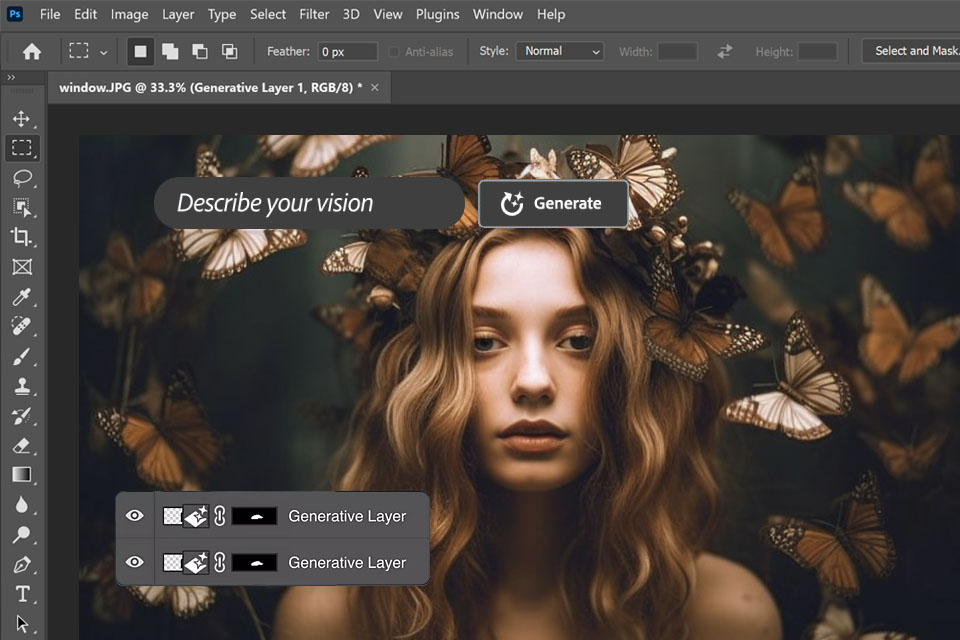Open the Filter menu
This screenshot has width=960, height=640.
coord(314,14)
